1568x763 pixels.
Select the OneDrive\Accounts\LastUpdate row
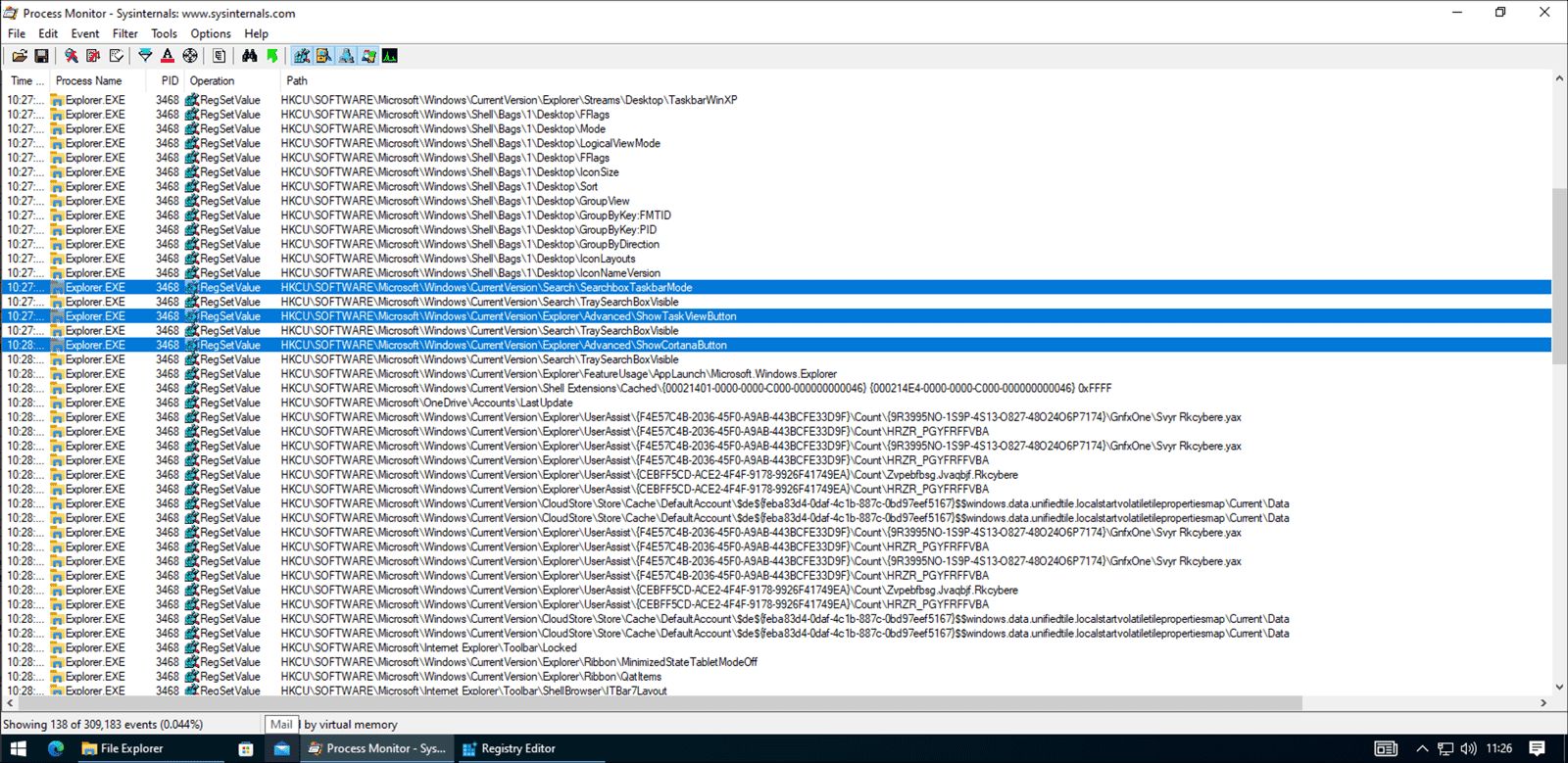tap(778, 403)
